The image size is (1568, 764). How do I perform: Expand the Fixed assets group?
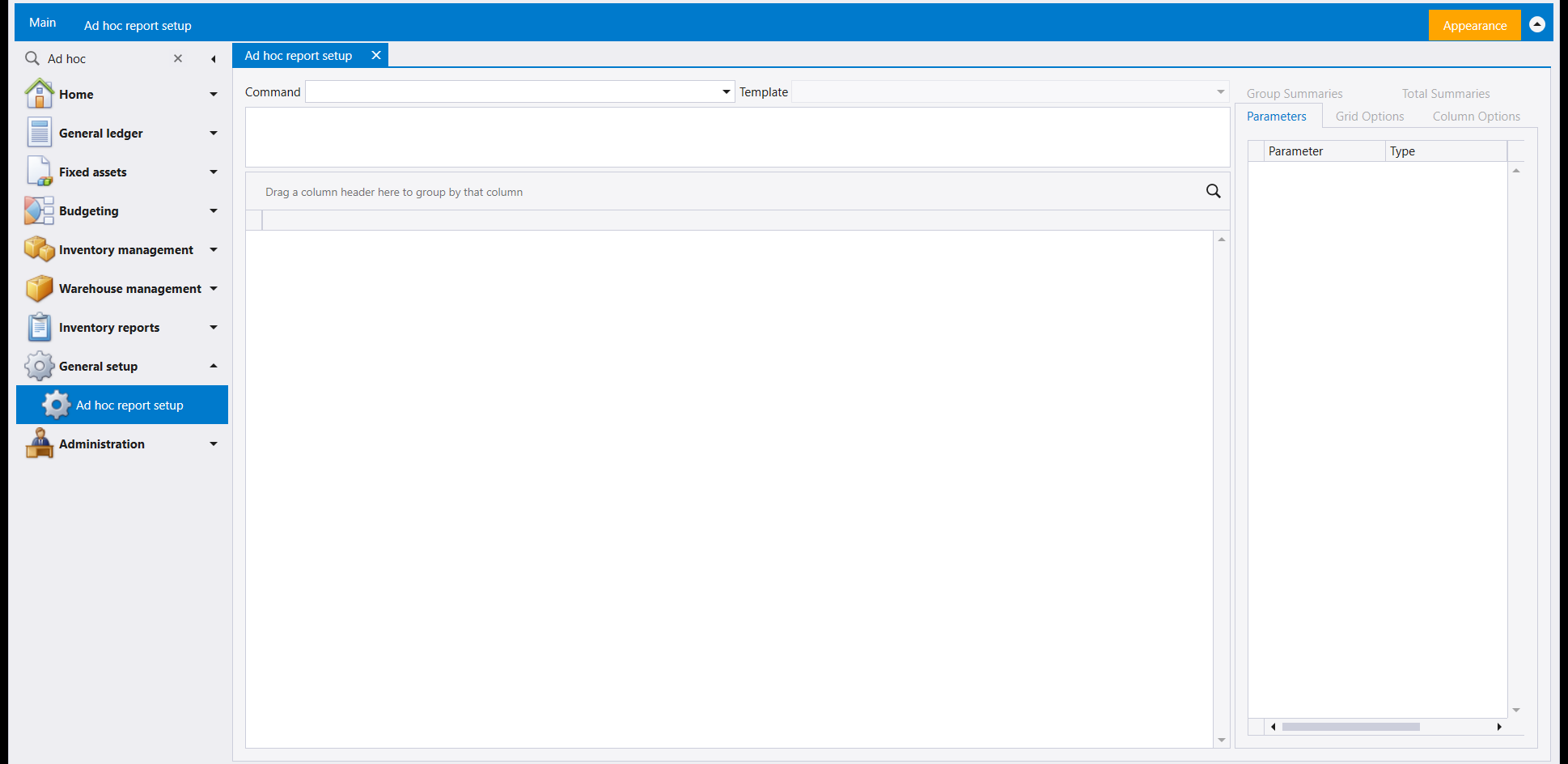click(x=214, y=172)
